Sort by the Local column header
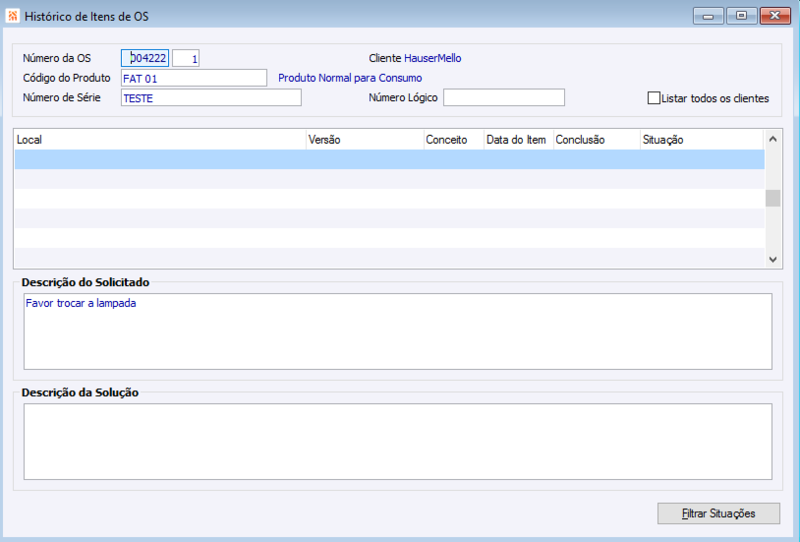Image resolution: width=800 pixels, height=542 pixels. coord(160,140)
